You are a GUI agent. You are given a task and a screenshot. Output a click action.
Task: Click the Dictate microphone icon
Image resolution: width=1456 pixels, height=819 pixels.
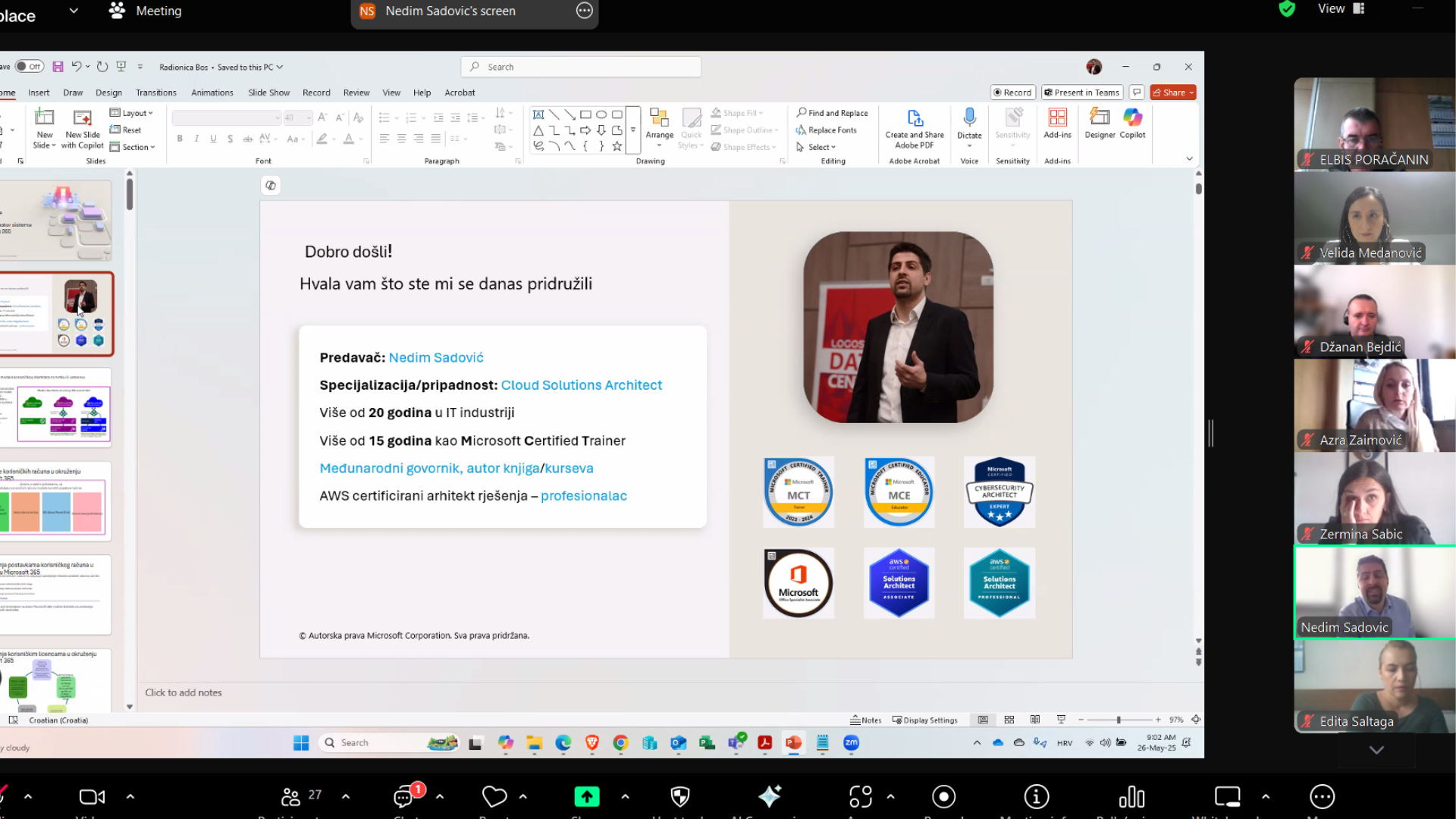click(969, 117)
